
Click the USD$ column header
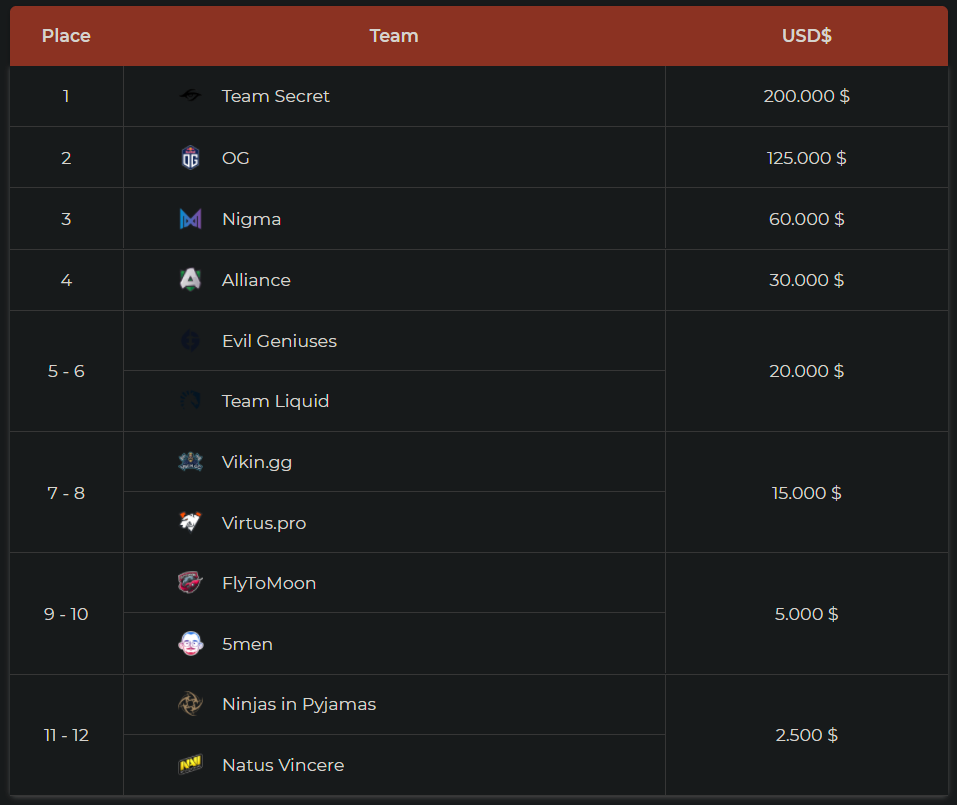(x=807, y=36)
